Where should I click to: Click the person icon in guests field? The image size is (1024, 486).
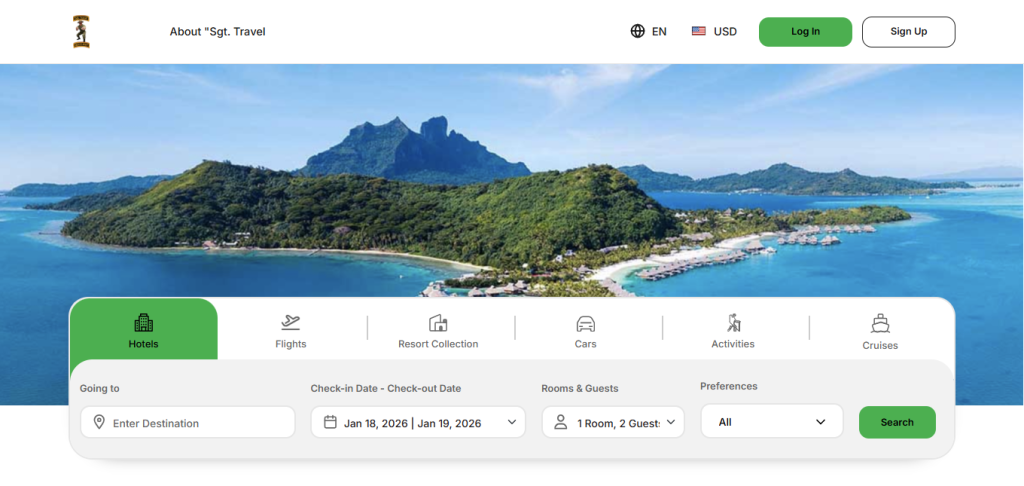click(x=561, y=422)
